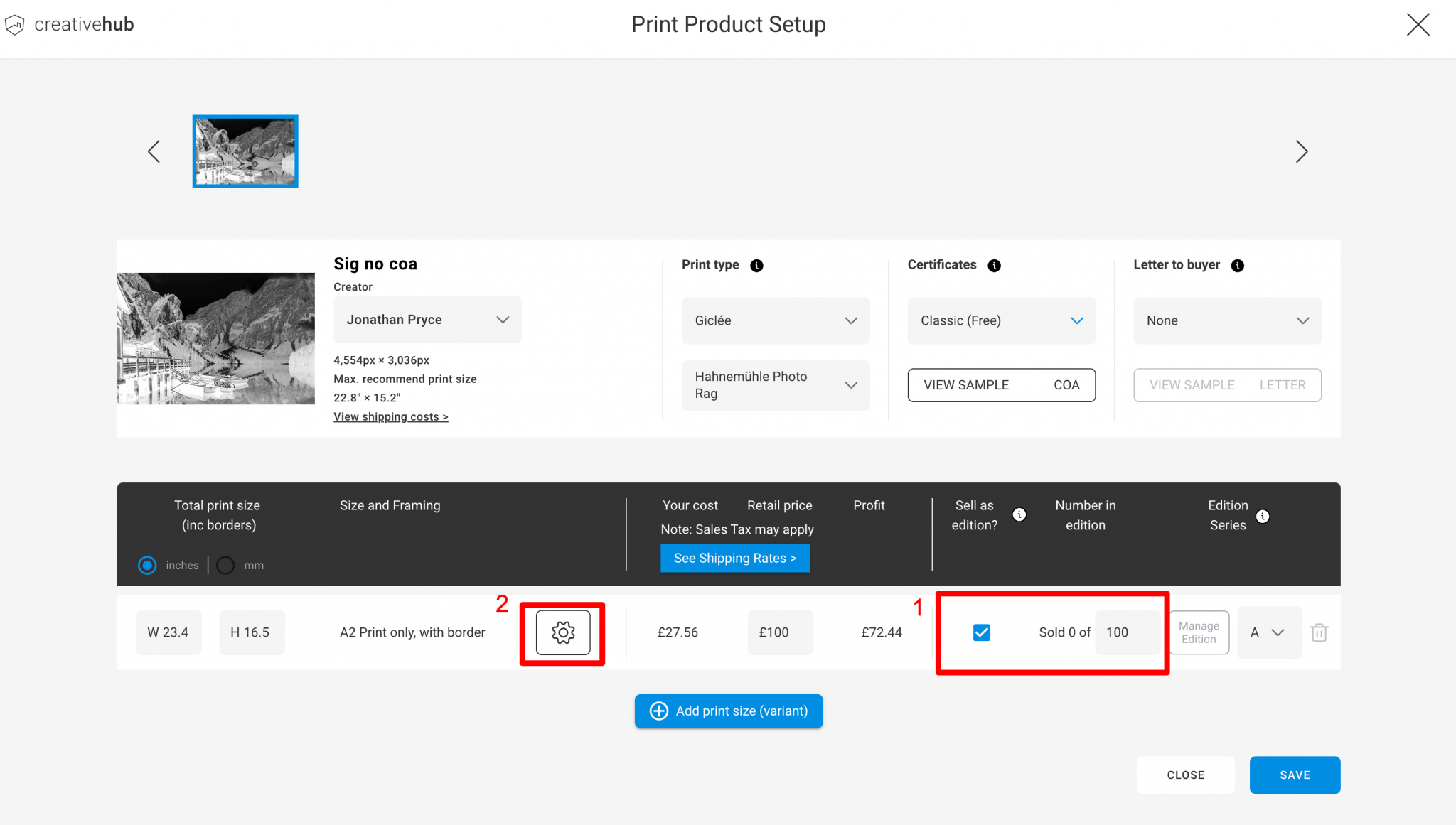Expand the Edition Series letter dropdown
The height and width of the screenshot is (825, 1456).
(1268, 632)
